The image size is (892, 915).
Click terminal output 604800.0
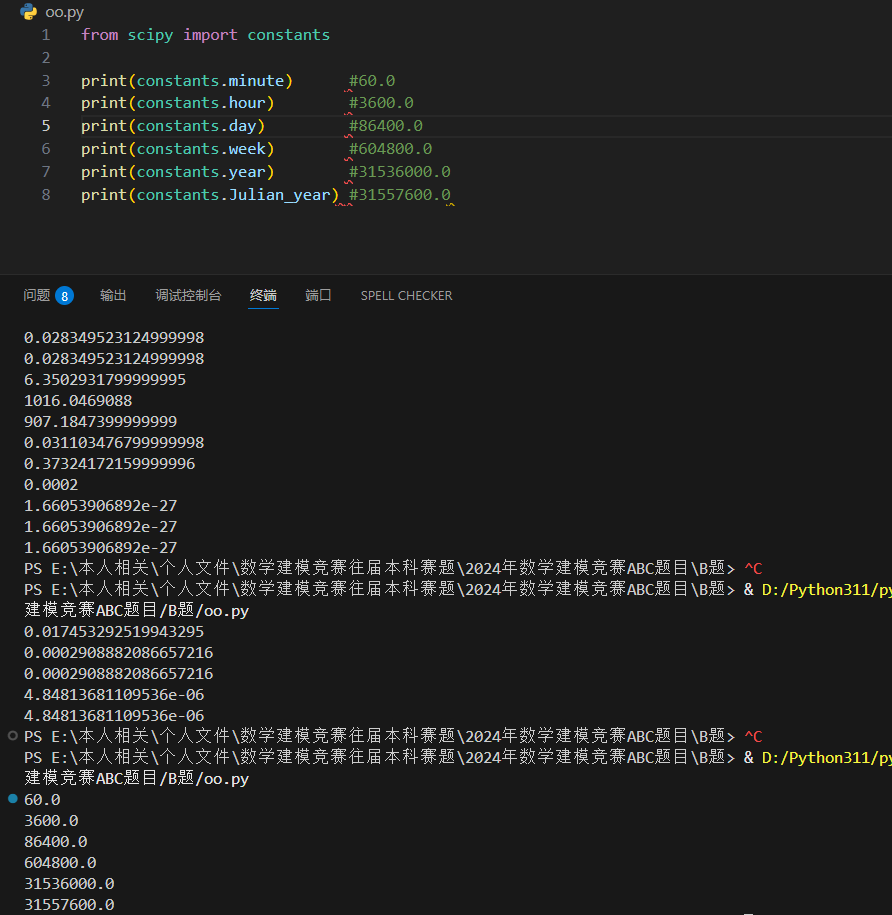(x=60, y=863)
